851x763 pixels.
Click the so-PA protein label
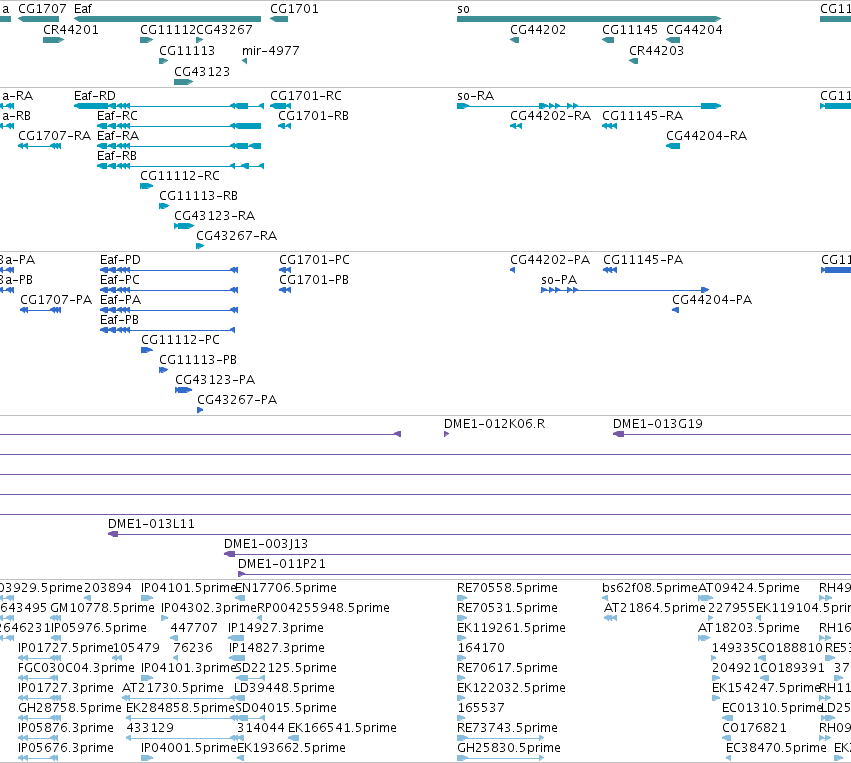(x=559, y=280)
